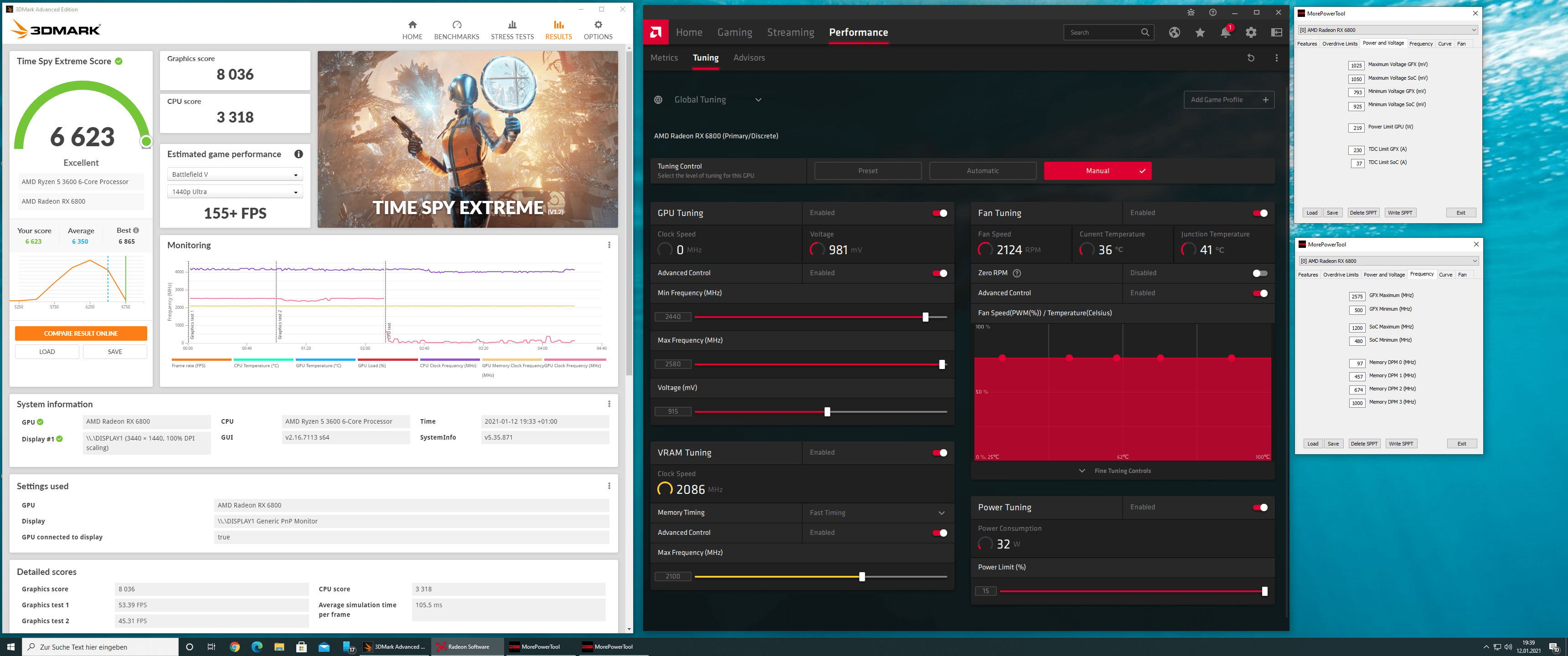The height and width of the screenshot is (656, 1568).
Task: Click info icon beside Estimated game performance
Action: [298, 154]
